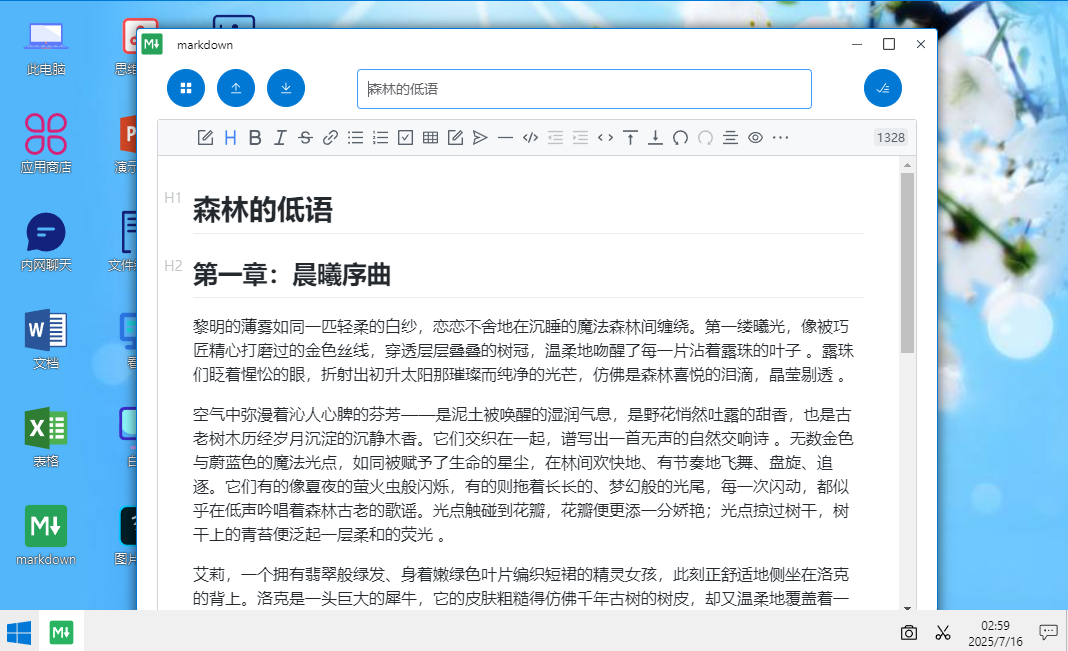Toggle the outline panel icon
This screenshot has height=651, width=1068.
tap(730, 138)
